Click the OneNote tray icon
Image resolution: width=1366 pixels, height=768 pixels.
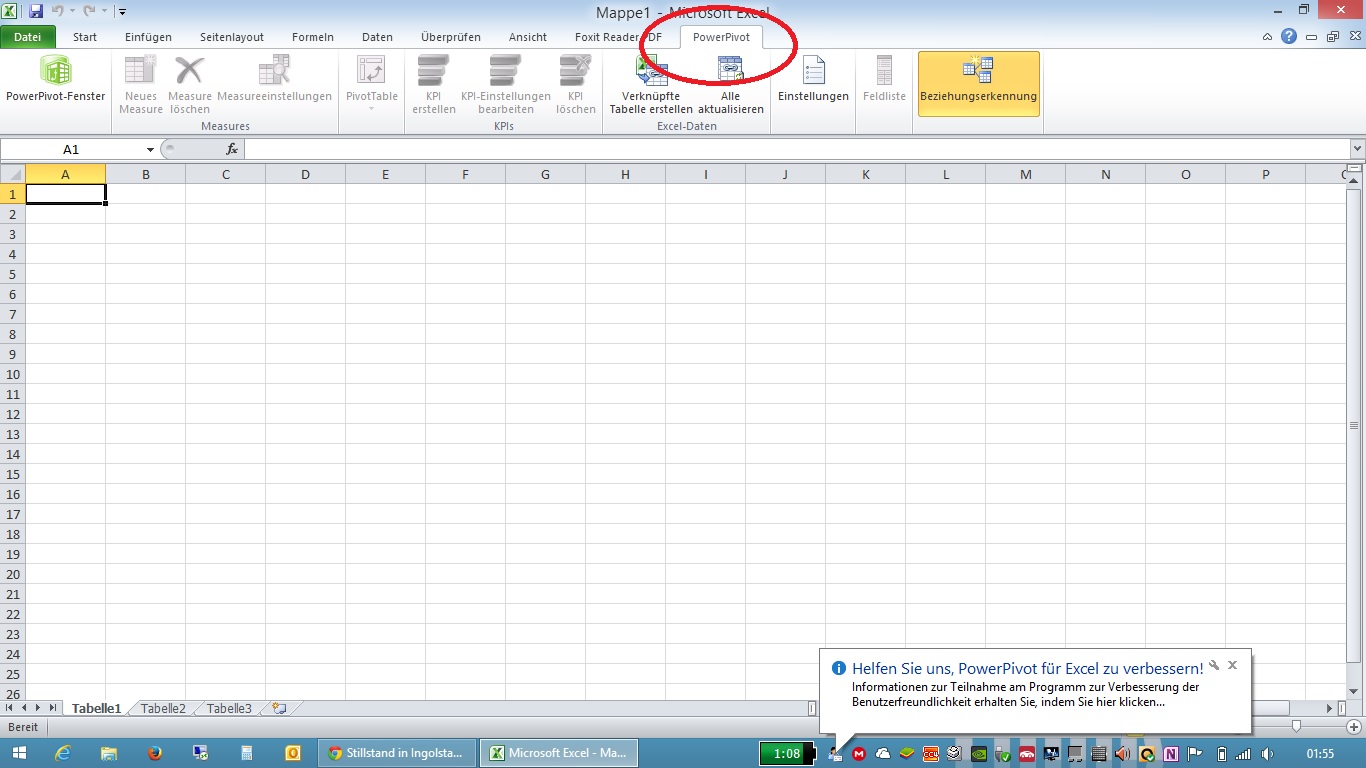point(1170,754)
